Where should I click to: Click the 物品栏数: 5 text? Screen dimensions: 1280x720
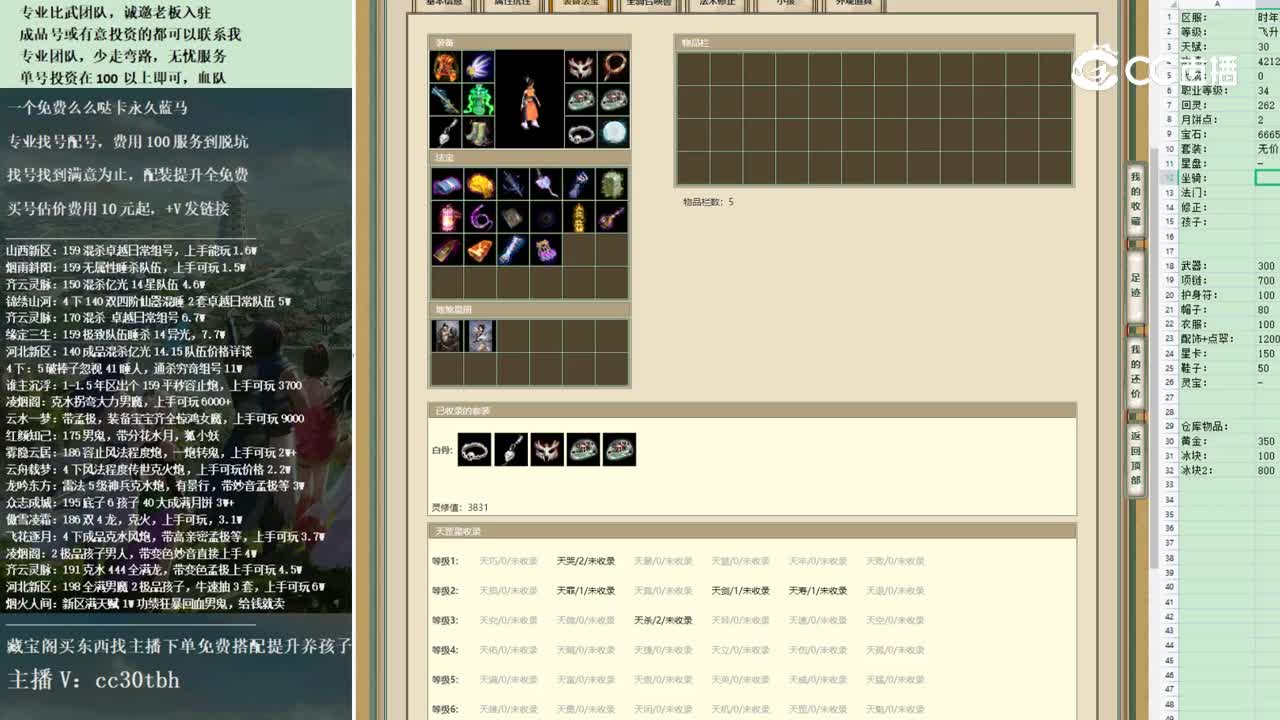click(x=708, y=202)
